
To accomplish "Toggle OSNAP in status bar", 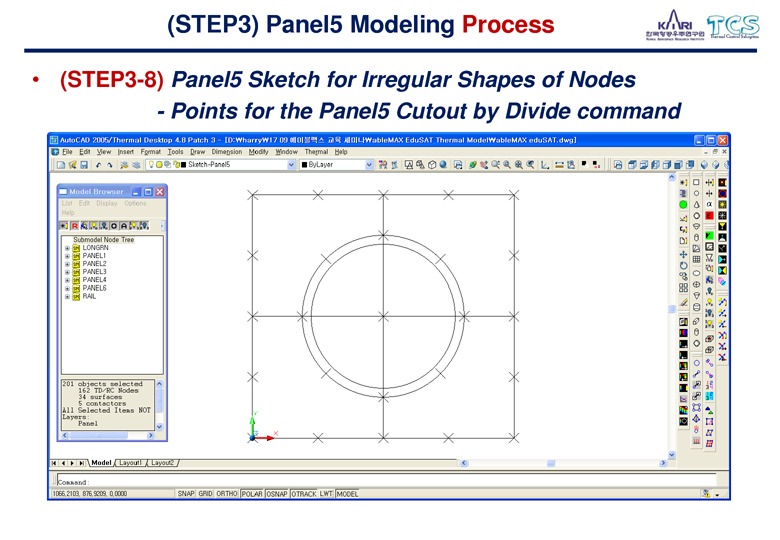I will pyautogui.click(x=277, y=494).
